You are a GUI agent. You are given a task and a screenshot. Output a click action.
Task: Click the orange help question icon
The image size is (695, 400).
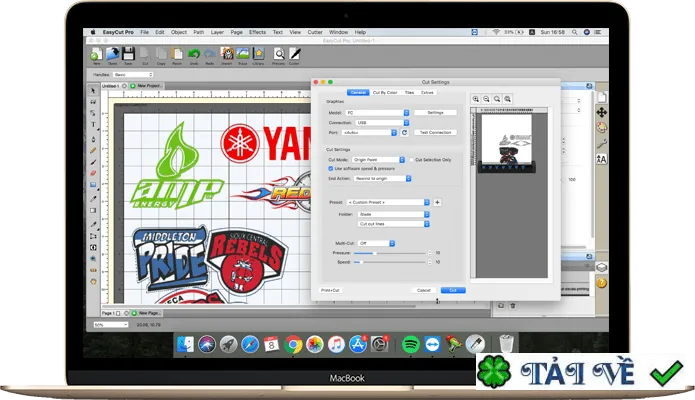click(x=601, y=283)
